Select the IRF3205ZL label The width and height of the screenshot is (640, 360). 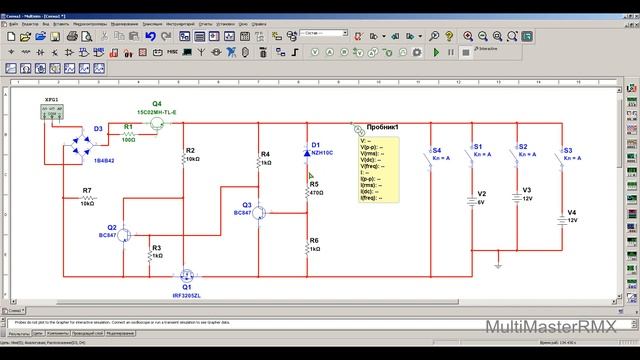click(x=187, y=296)
